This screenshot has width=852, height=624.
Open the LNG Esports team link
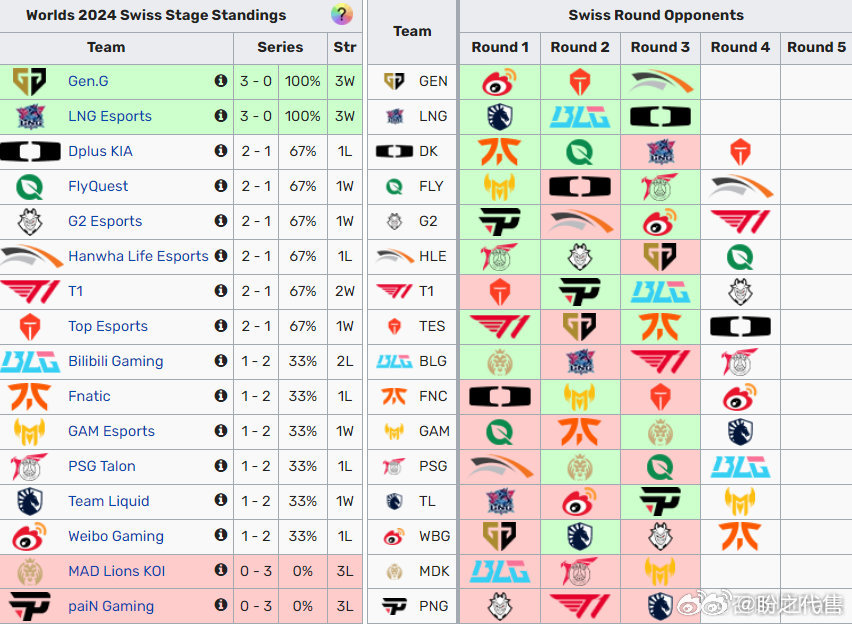[110, 116]
